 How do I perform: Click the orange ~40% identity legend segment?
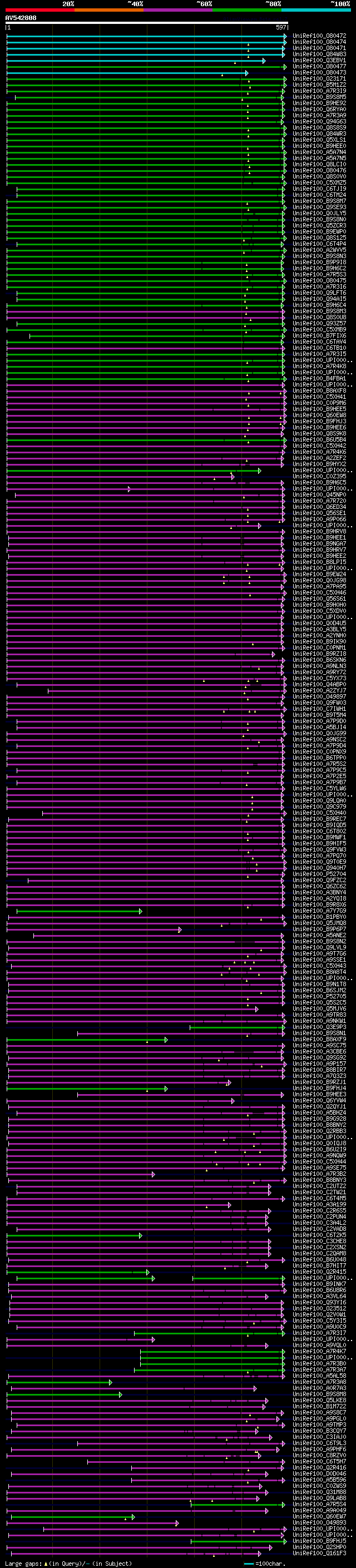[x=109, y=10]
